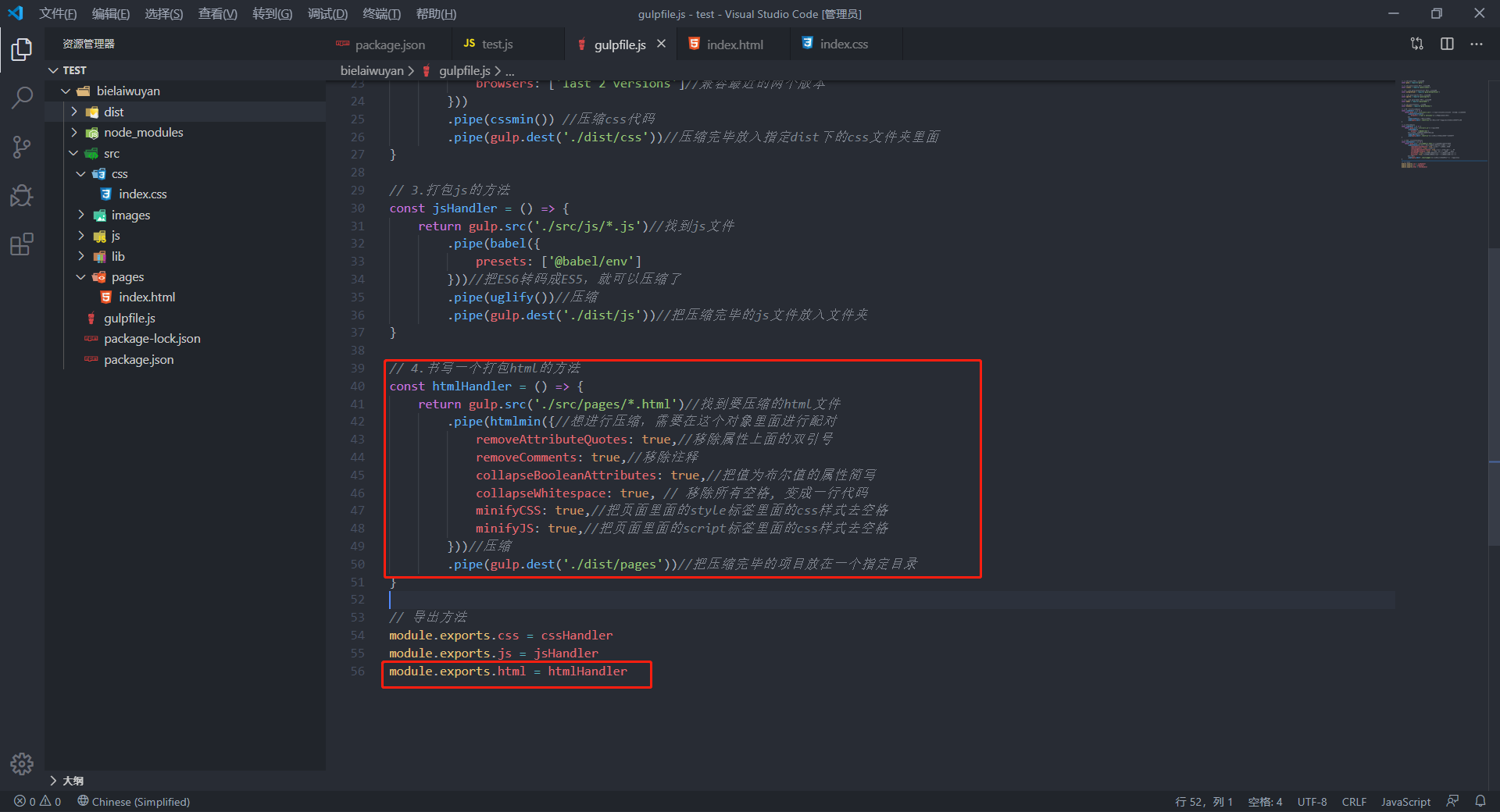1500x812 pixels.
Task: Place cursor on module.exports.html line
Action: [508, 671]
